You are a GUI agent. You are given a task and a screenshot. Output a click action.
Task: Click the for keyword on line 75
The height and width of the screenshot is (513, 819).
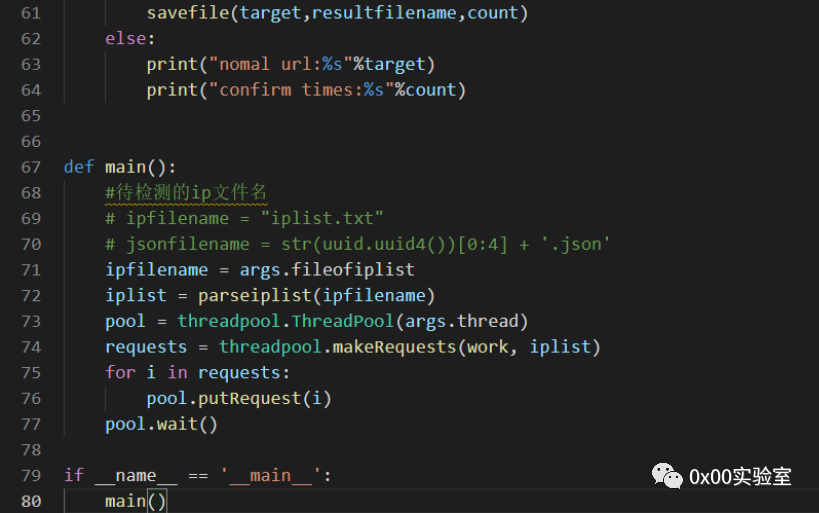tap(120, 372)
